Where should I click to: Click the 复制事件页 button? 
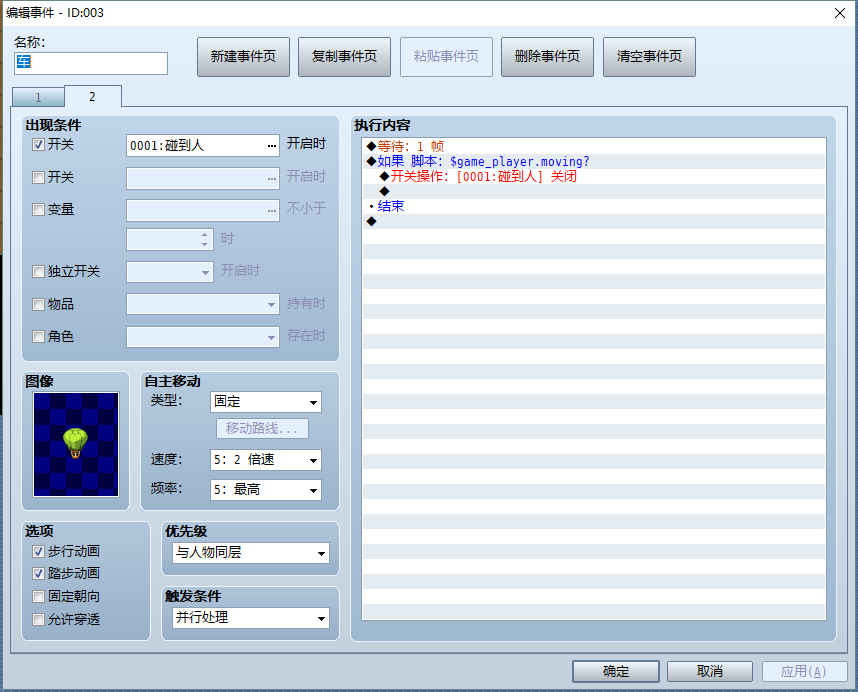(345, 57)
